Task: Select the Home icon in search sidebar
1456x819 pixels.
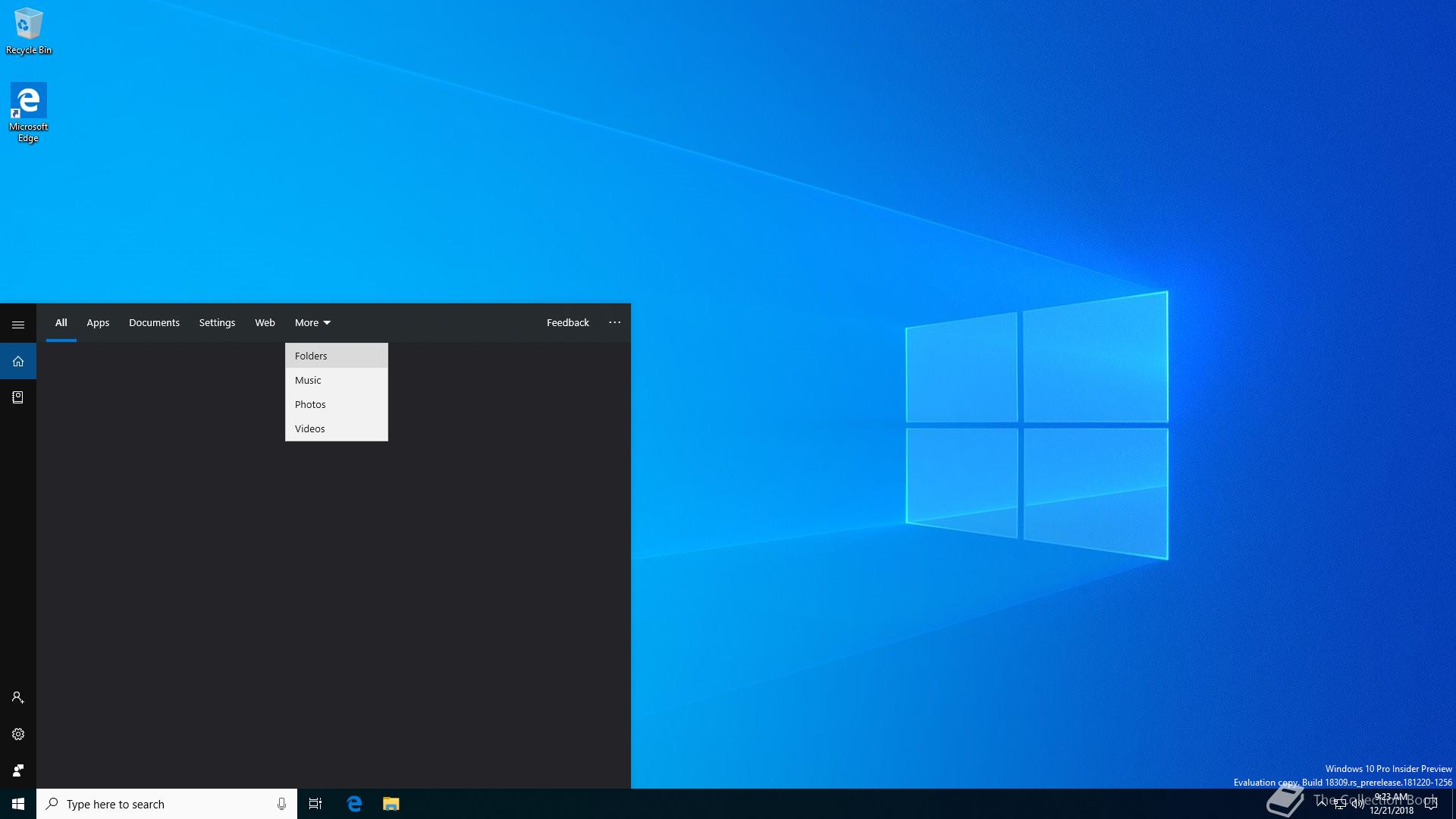Action: (18, 361)
